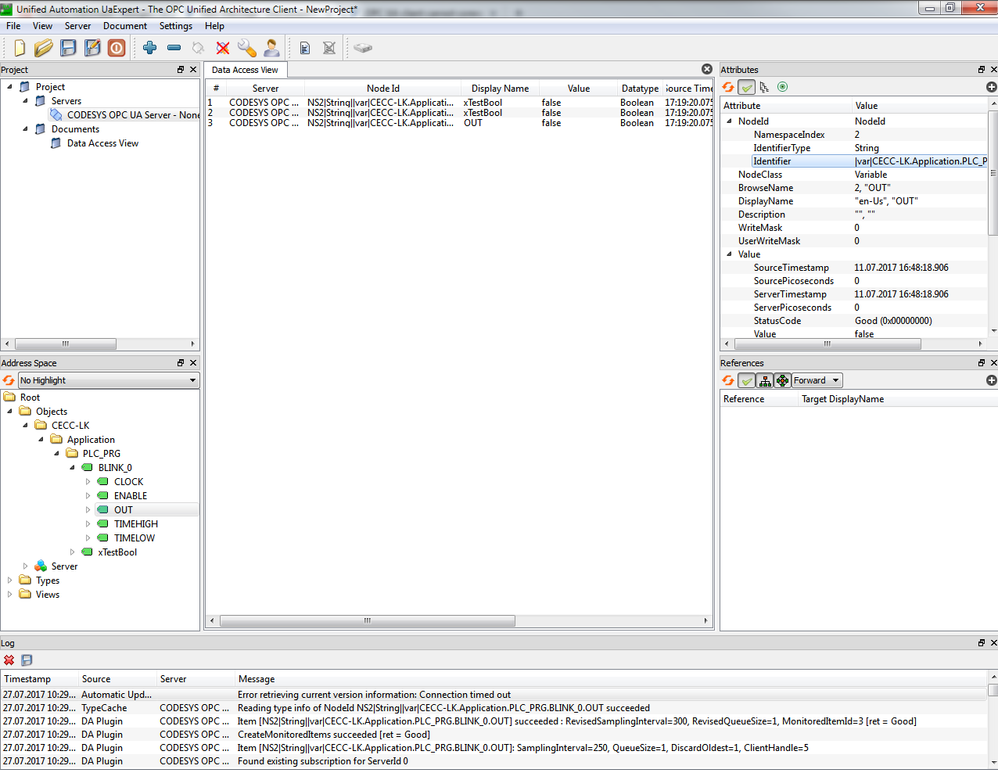The image size is (998, 770).
Task: Click the Identifier value field in Attributes
Action: (920, 161)
